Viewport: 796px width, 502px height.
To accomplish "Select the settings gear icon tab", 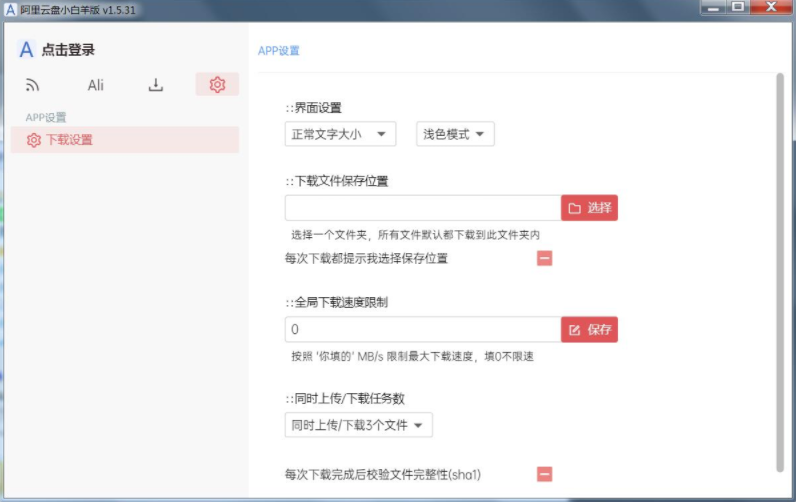I will [x=217, y=85].
